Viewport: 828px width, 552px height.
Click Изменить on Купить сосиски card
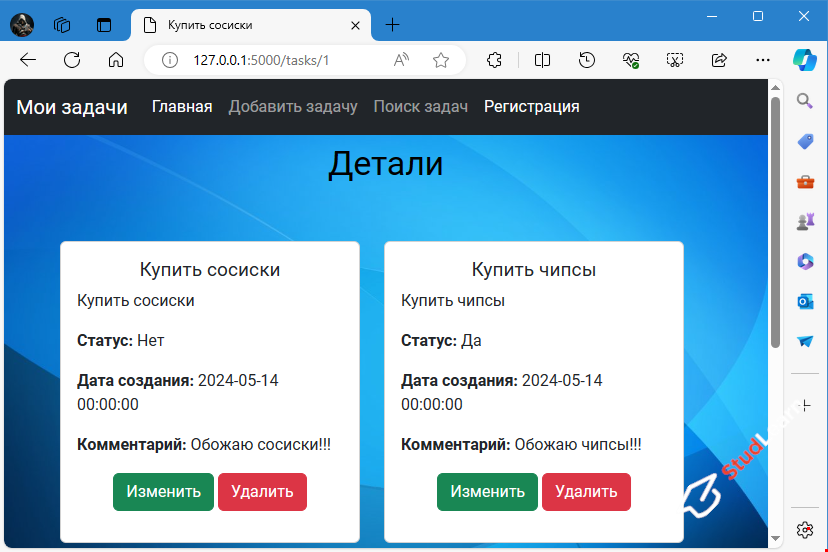tap(163, 492)
